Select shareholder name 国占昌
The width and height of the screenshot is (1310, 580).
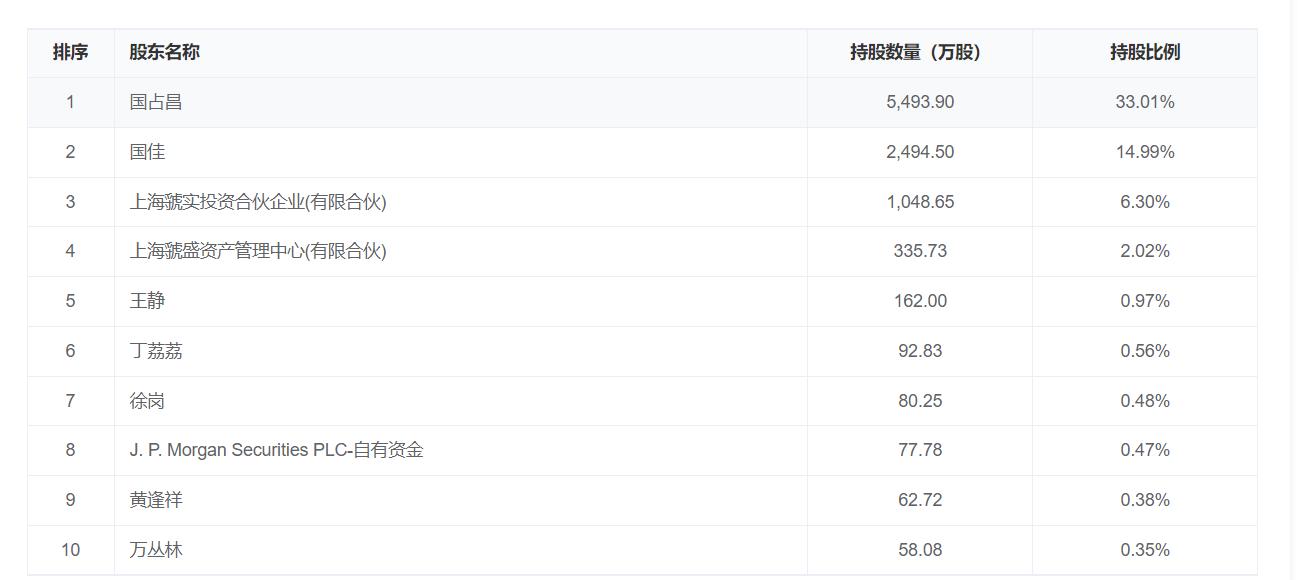[156, 102]
